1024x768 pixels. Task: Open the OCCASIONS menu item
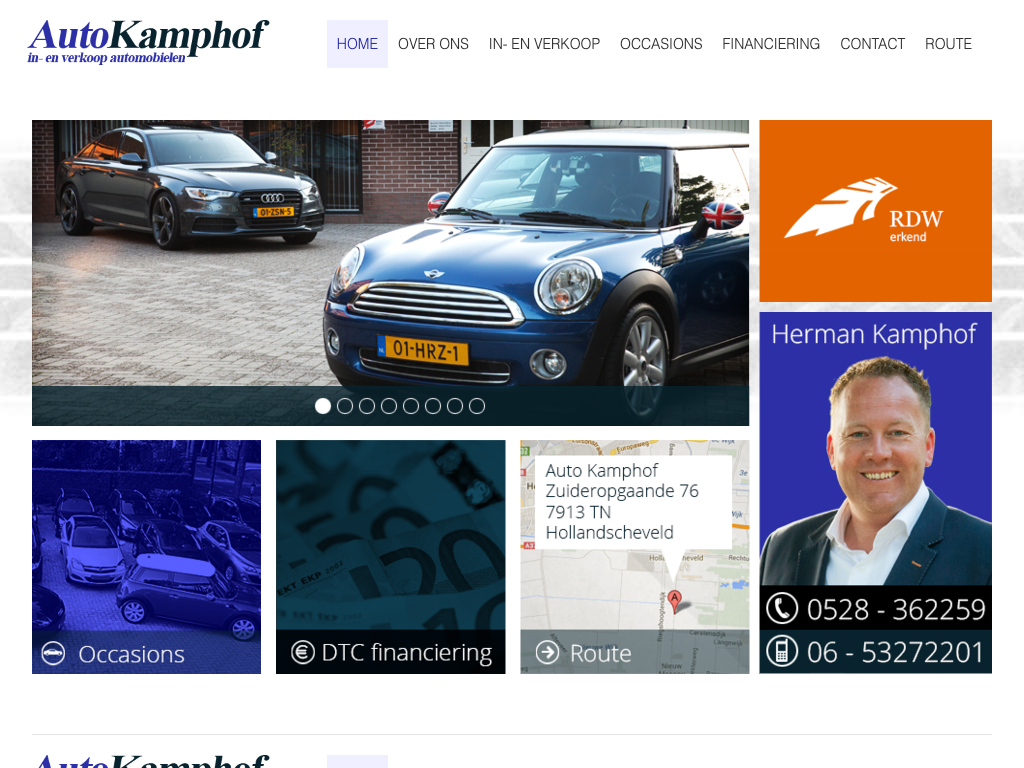[661, 44]
